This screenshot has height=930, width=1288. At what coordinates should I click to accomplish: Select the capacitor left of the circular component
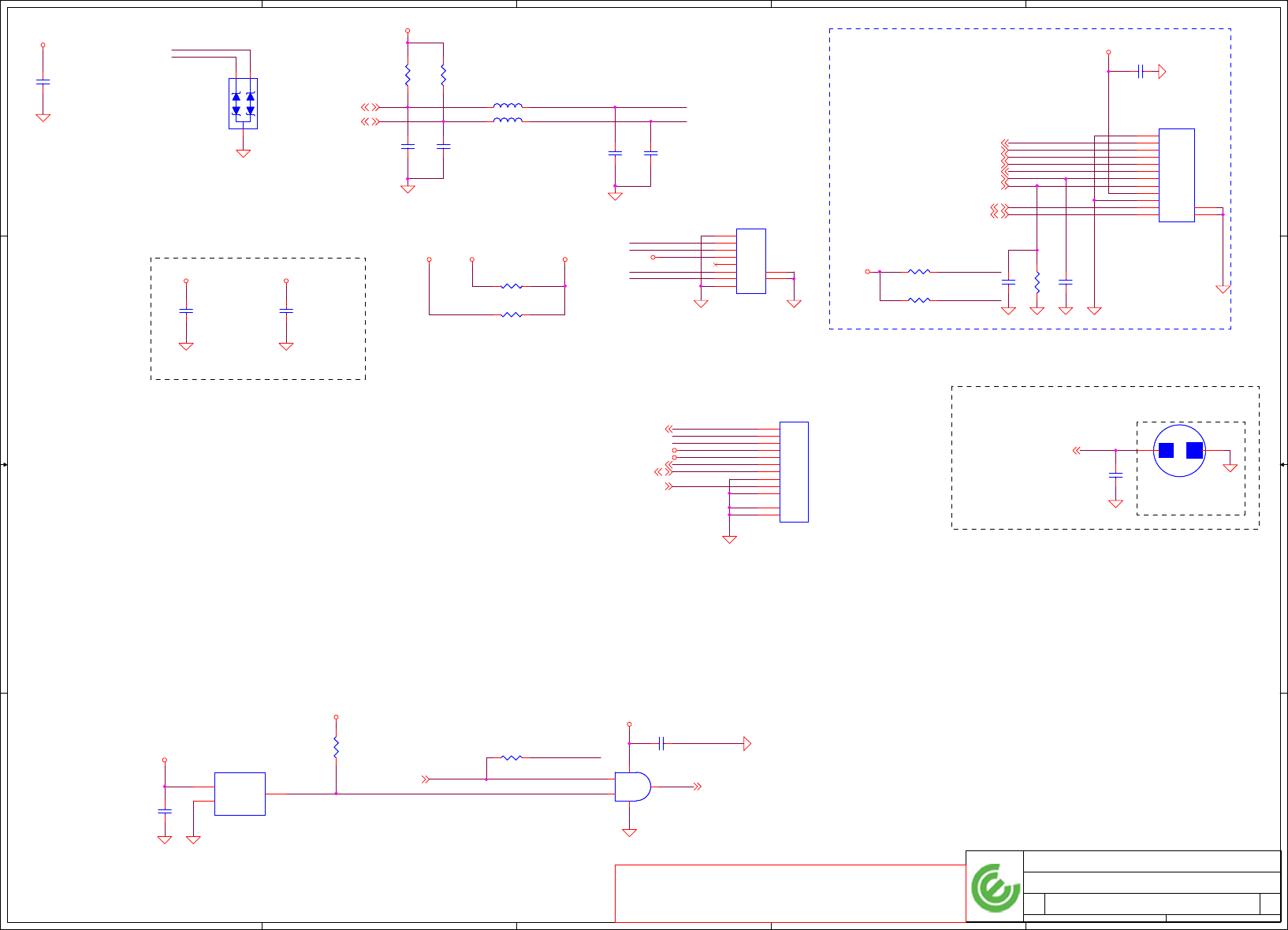click(1115, 474)
